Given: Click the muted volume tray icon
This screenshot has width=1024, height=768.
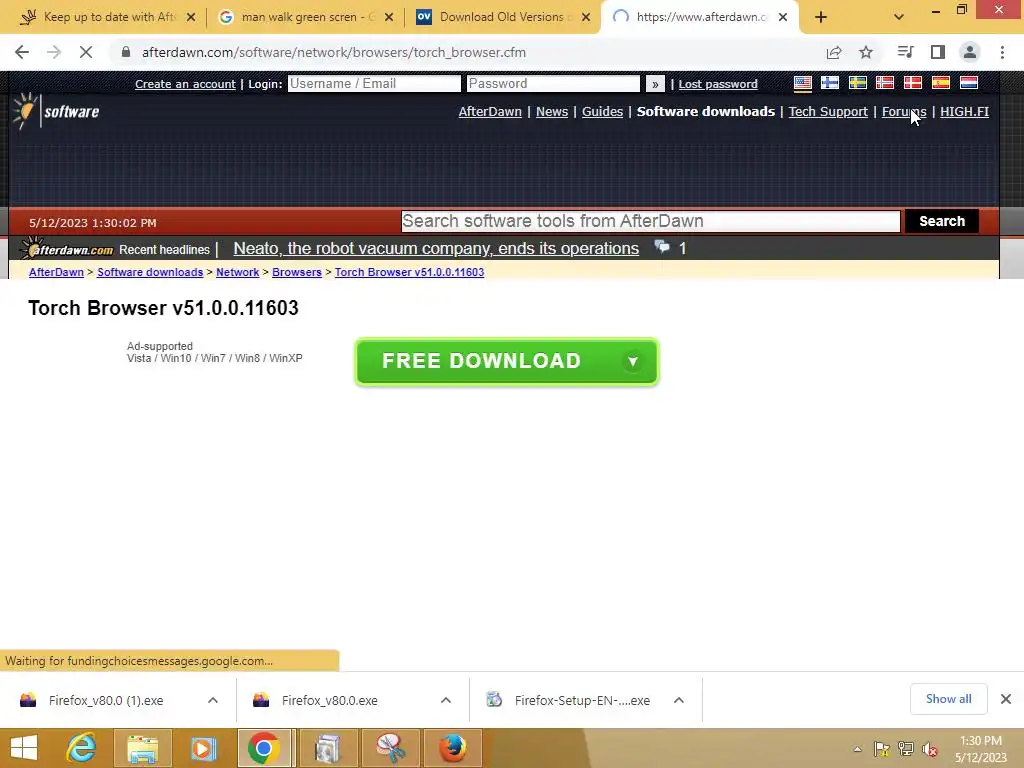Looking at the screenshot, I should pyautogui.click(x=929, y=749).
